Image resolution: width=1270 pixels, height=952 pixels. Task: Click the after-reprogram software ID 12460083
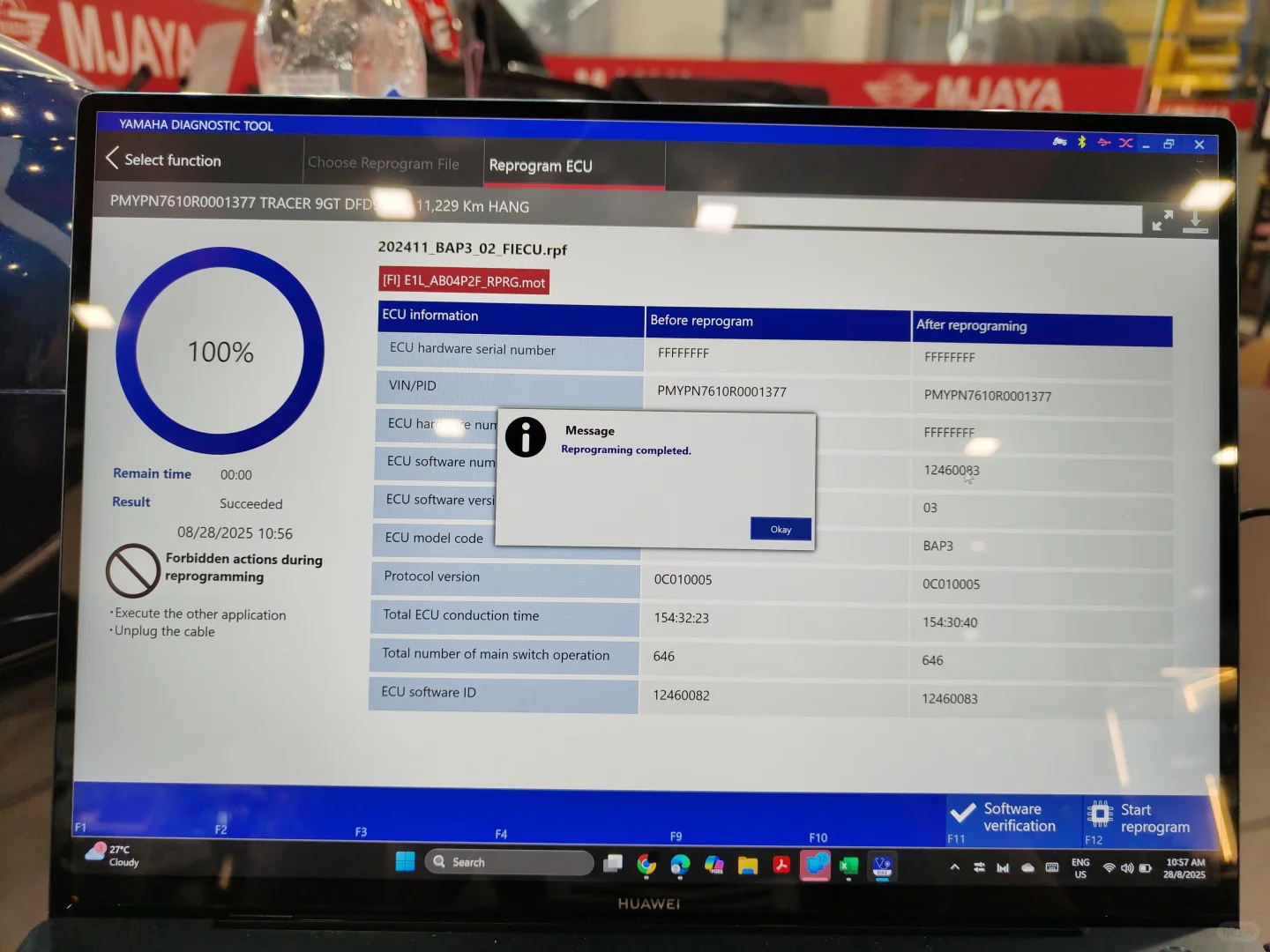[950, 699]
